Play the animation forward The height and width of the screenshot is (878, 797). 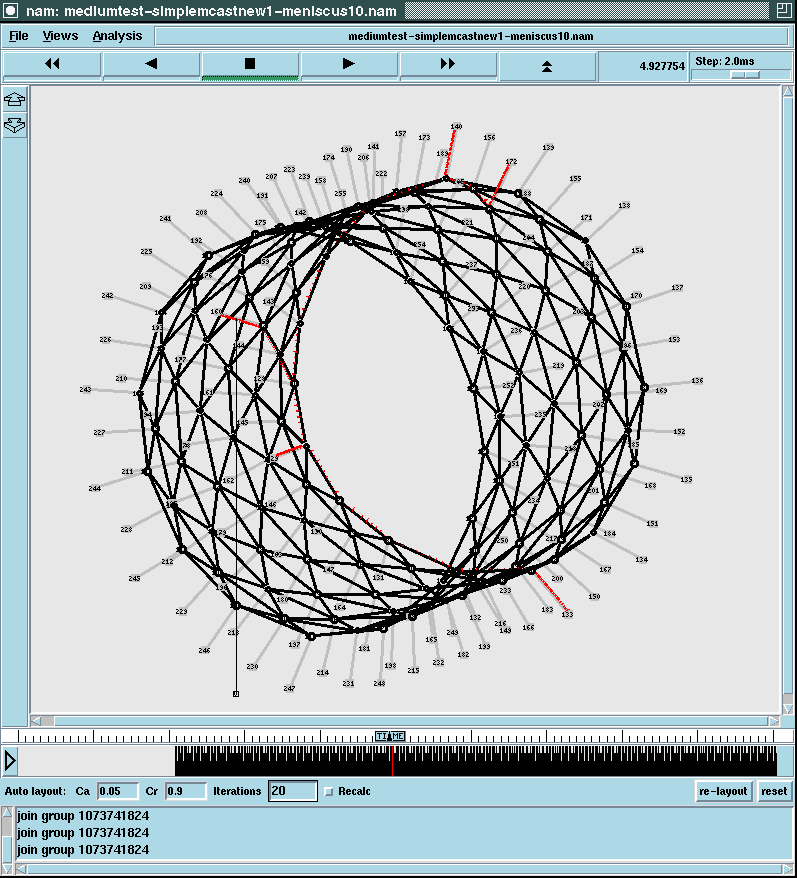[349, 64]
